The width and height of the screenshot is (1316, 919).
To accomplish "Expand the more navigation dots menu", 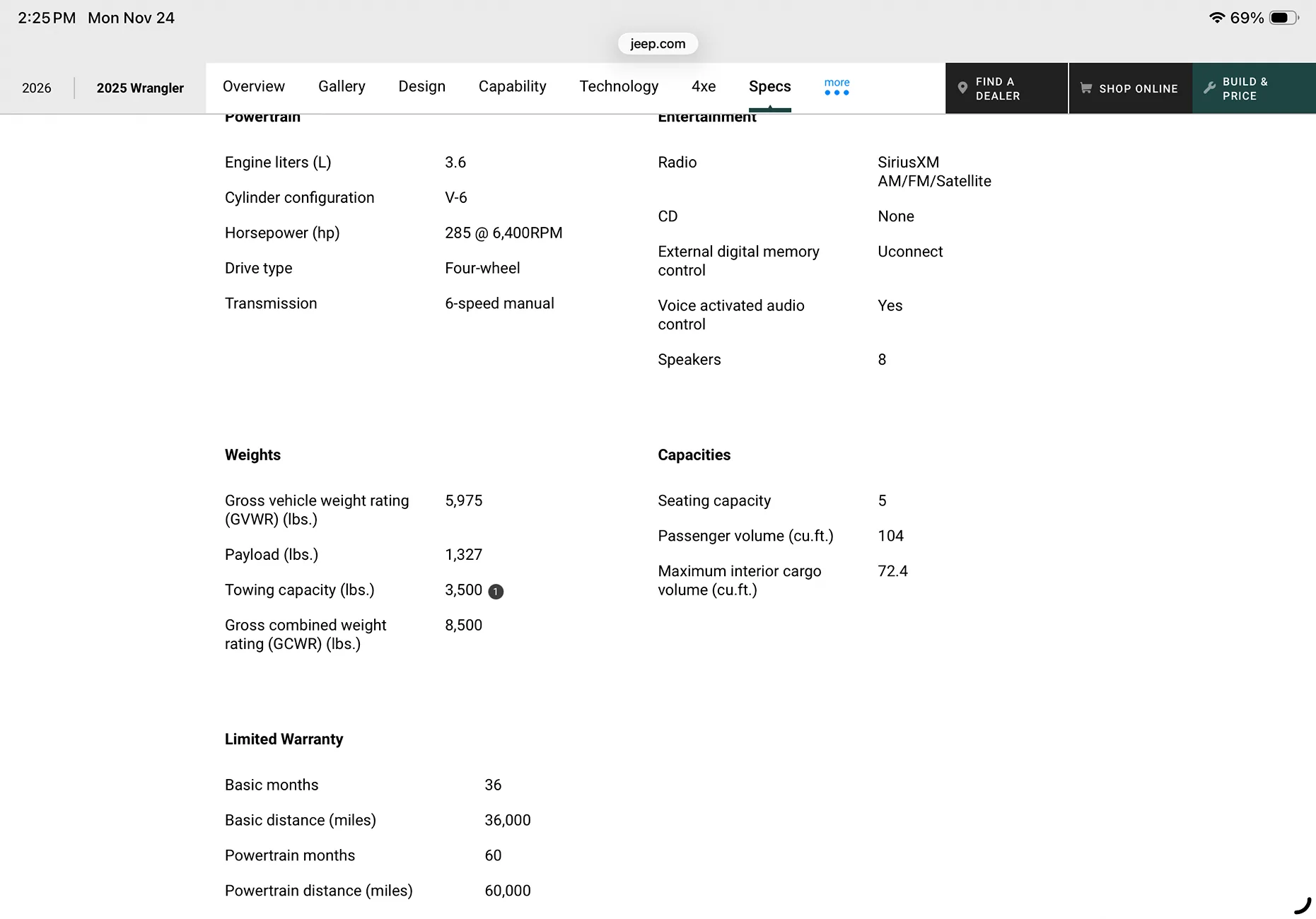I will [x=837, y=87].
